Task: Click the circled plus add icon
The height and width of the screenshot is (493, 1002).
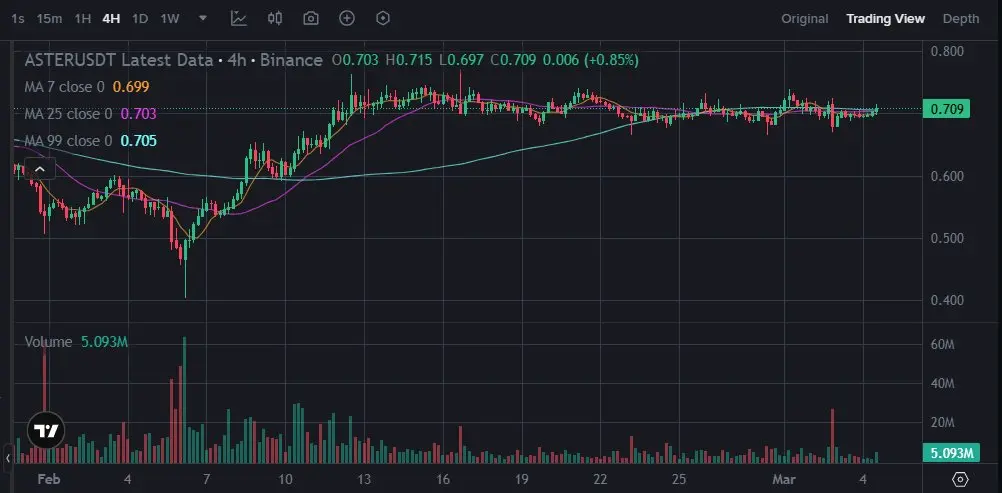Action: point(346,19)
